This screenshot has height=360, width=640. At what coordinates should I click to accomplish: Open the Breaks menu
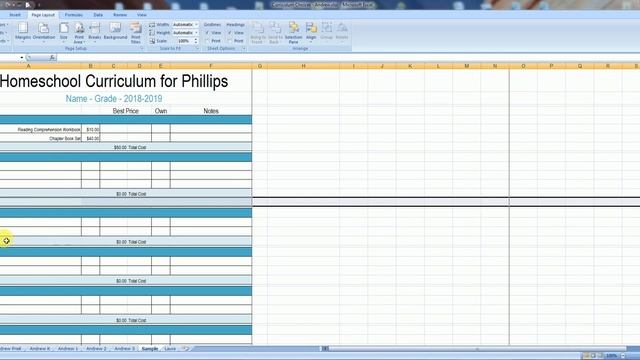tap(94, 32)
